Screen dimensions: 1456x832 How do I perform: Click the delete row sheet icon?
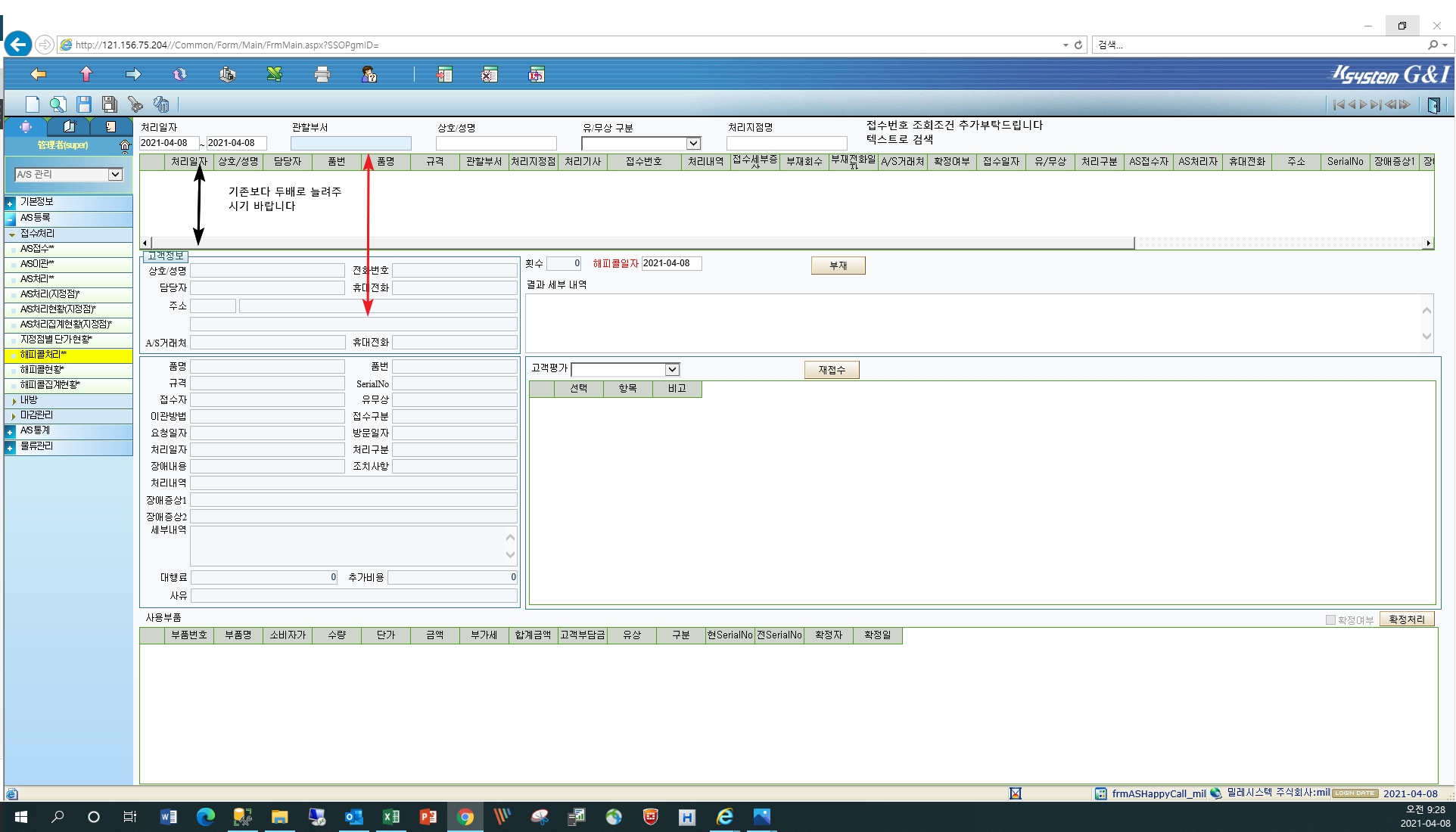pos(490,74)
